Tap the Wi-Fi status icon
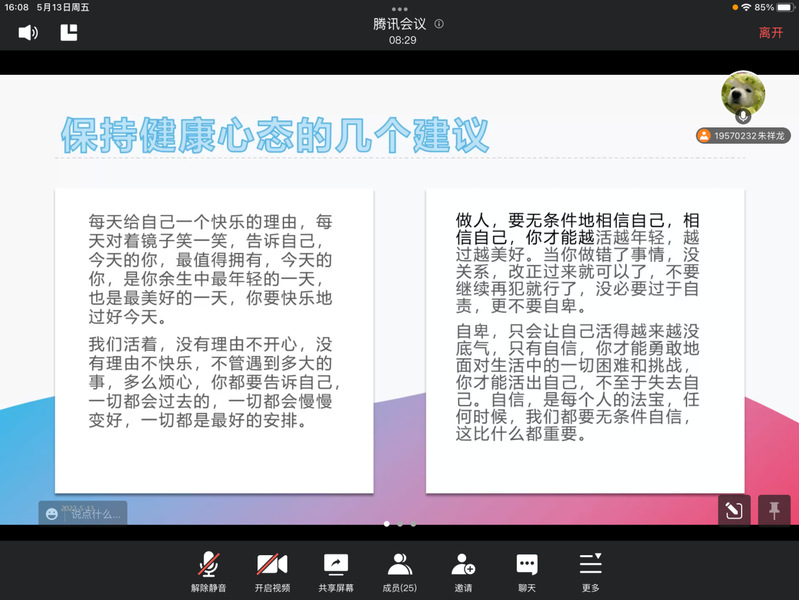This screenshot has width=799, height=600. [x=747, y=7]
